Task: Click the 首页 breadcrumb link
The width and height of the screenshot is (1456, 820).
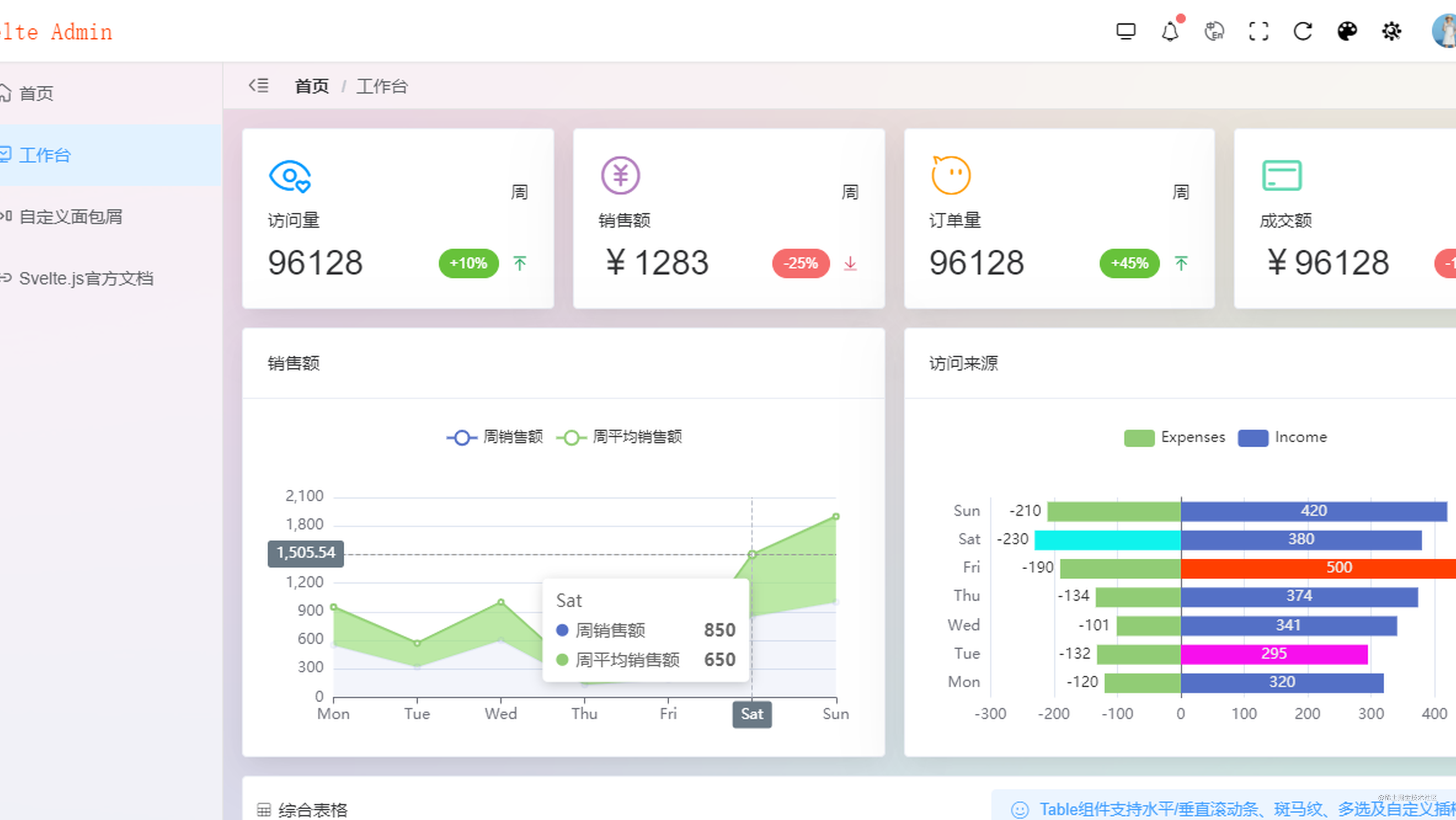Action: point(311,86)
